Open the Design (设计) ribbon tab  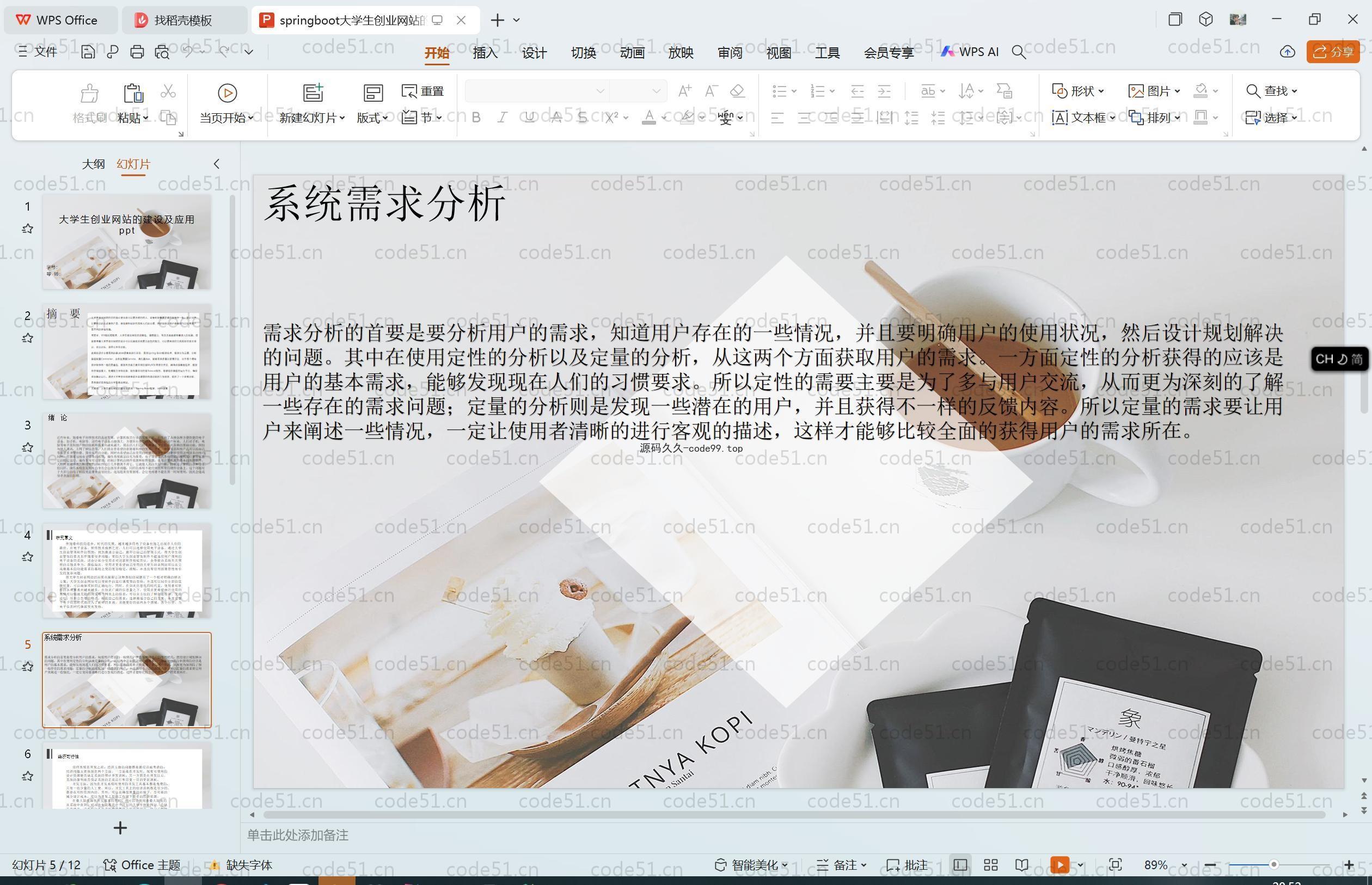pyautogui.click(x=534, y=53)
